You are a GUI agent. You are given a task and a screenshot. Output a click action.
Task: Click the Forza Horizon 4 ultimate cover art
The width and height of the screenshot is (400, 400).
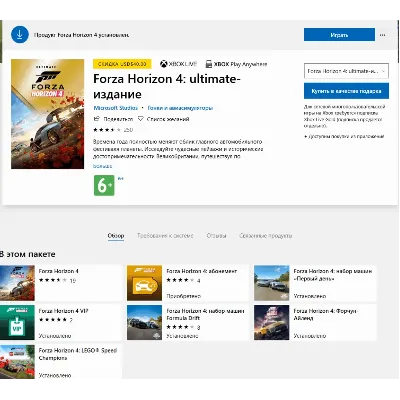tap(47, 114)
